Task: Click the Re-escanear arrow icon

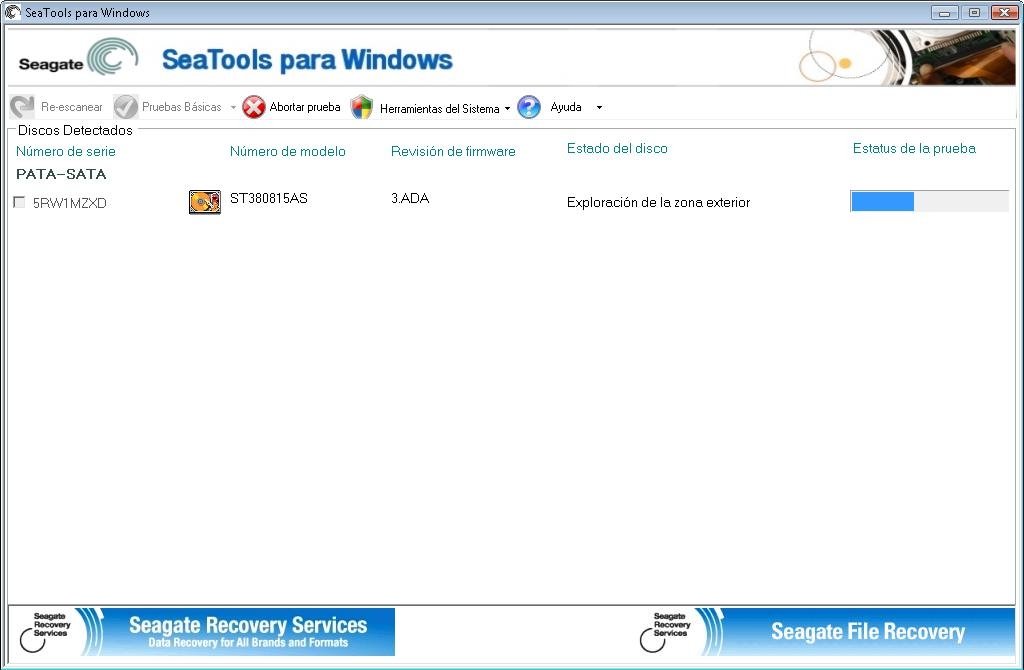Action: click(22, 107)
